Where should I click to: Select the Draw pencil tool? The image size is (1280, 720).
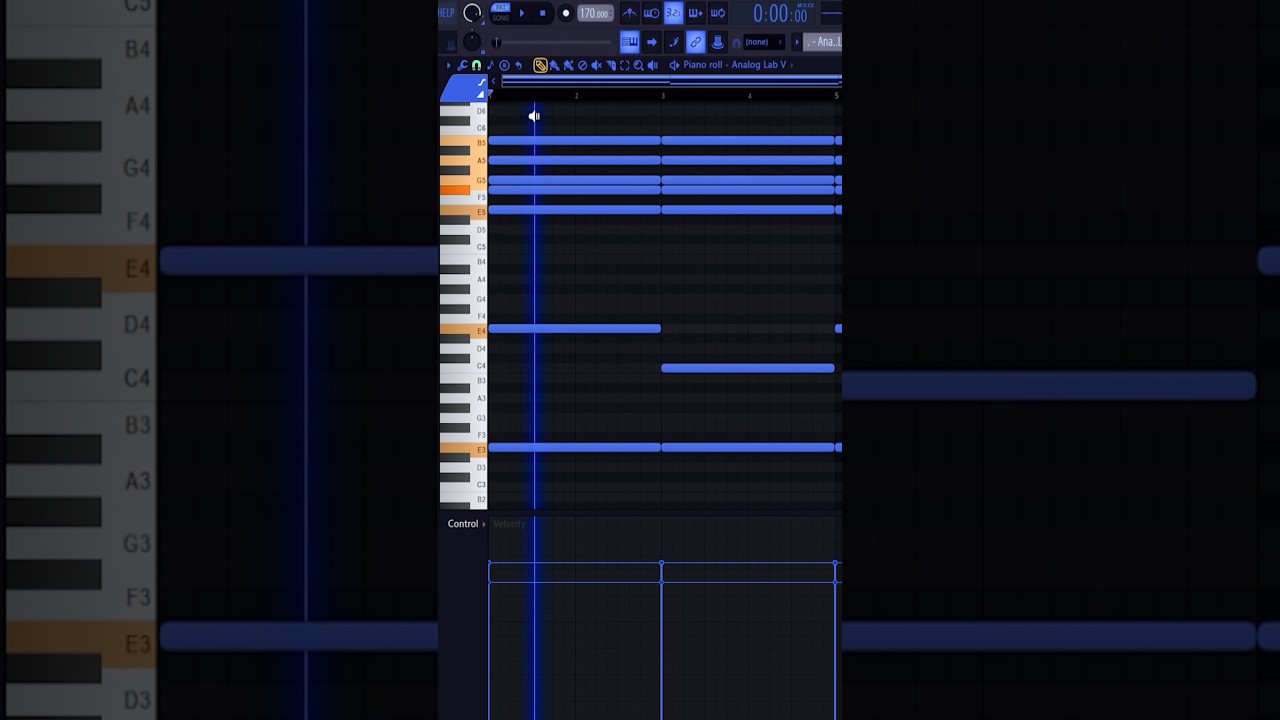tap(540, 65)
